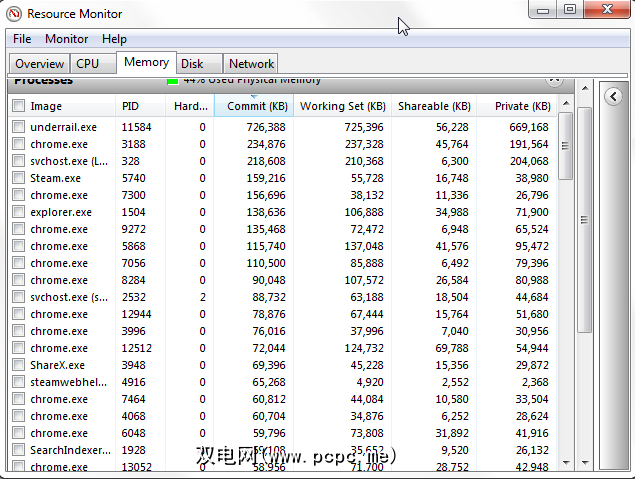
Task: Check the explorer.exe process checkbox
Action: 18,212
